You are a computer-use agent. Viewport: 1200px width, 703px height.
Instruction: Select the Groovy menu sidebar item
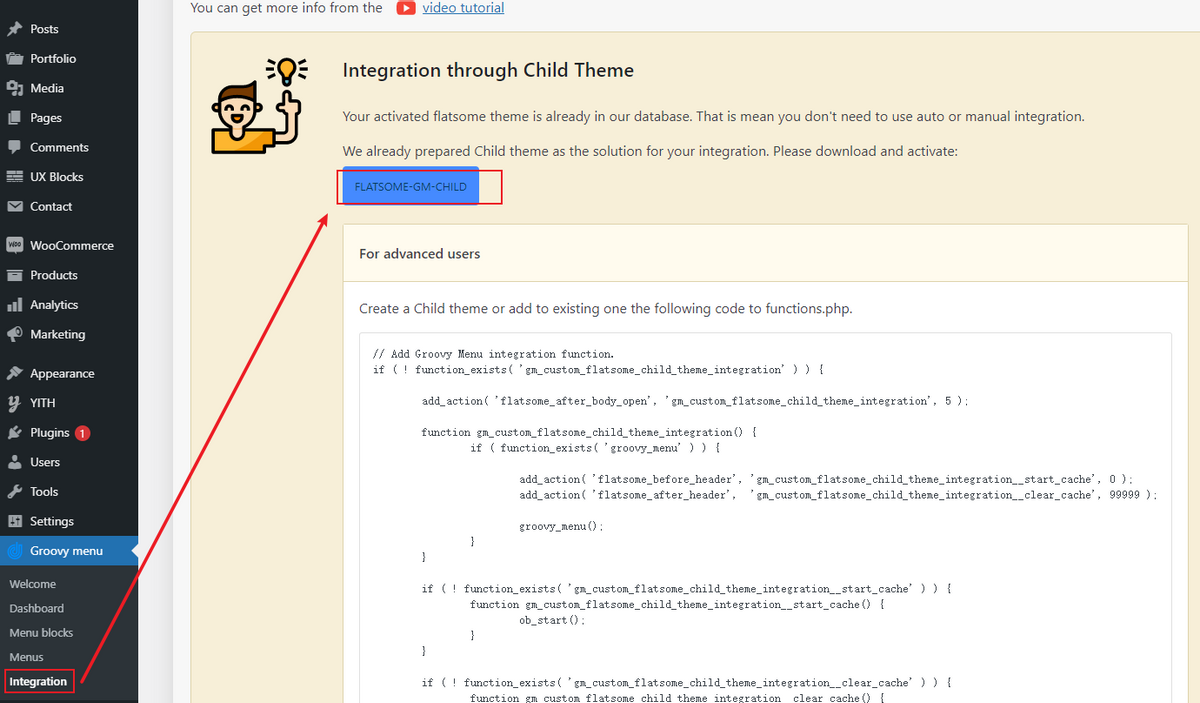point(69,551)
